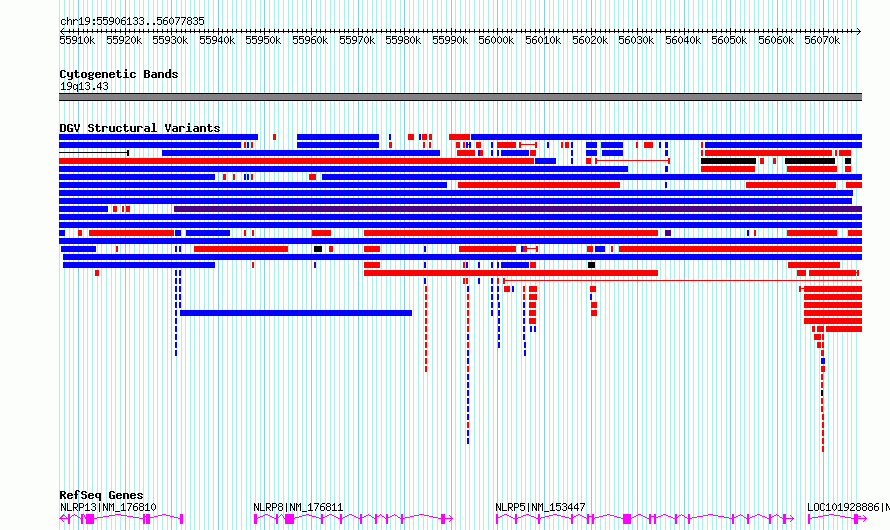Click the 55910k ruler label
The width and height of the screenshot is (890, 530).
[x=77, y=40]
